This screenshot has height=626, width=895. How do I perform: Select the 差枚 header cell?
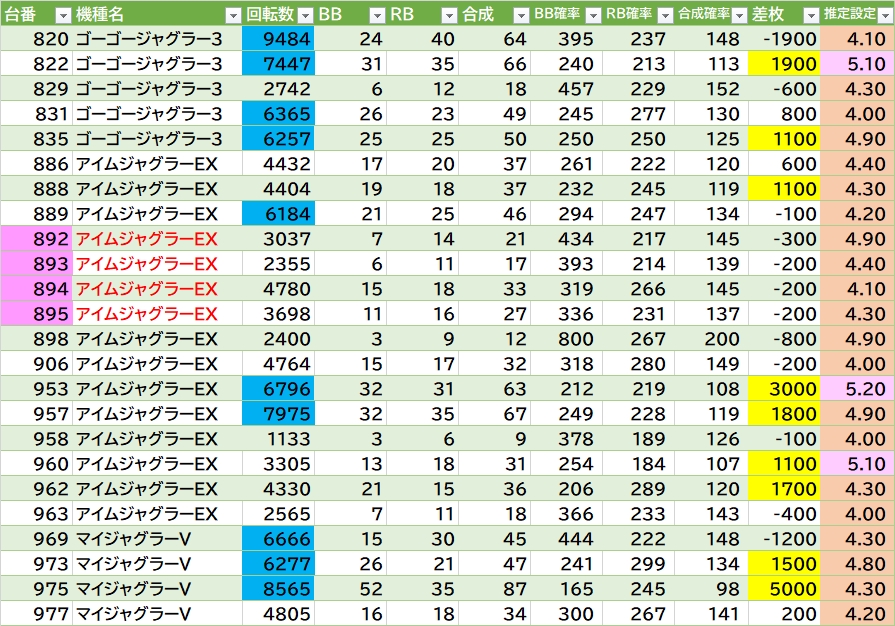(784, 14)
